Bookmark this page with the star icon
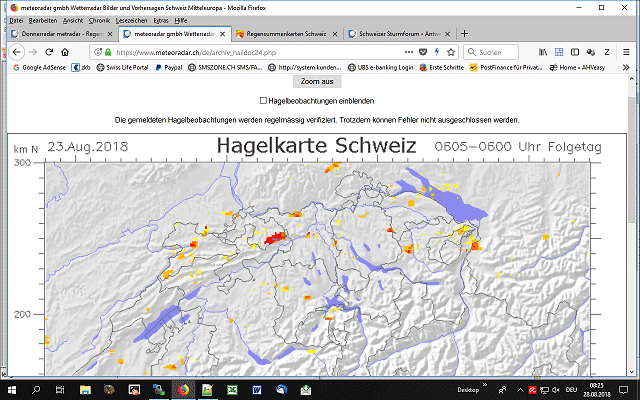Viewport: 640px width, 400px height. (453, 52)
